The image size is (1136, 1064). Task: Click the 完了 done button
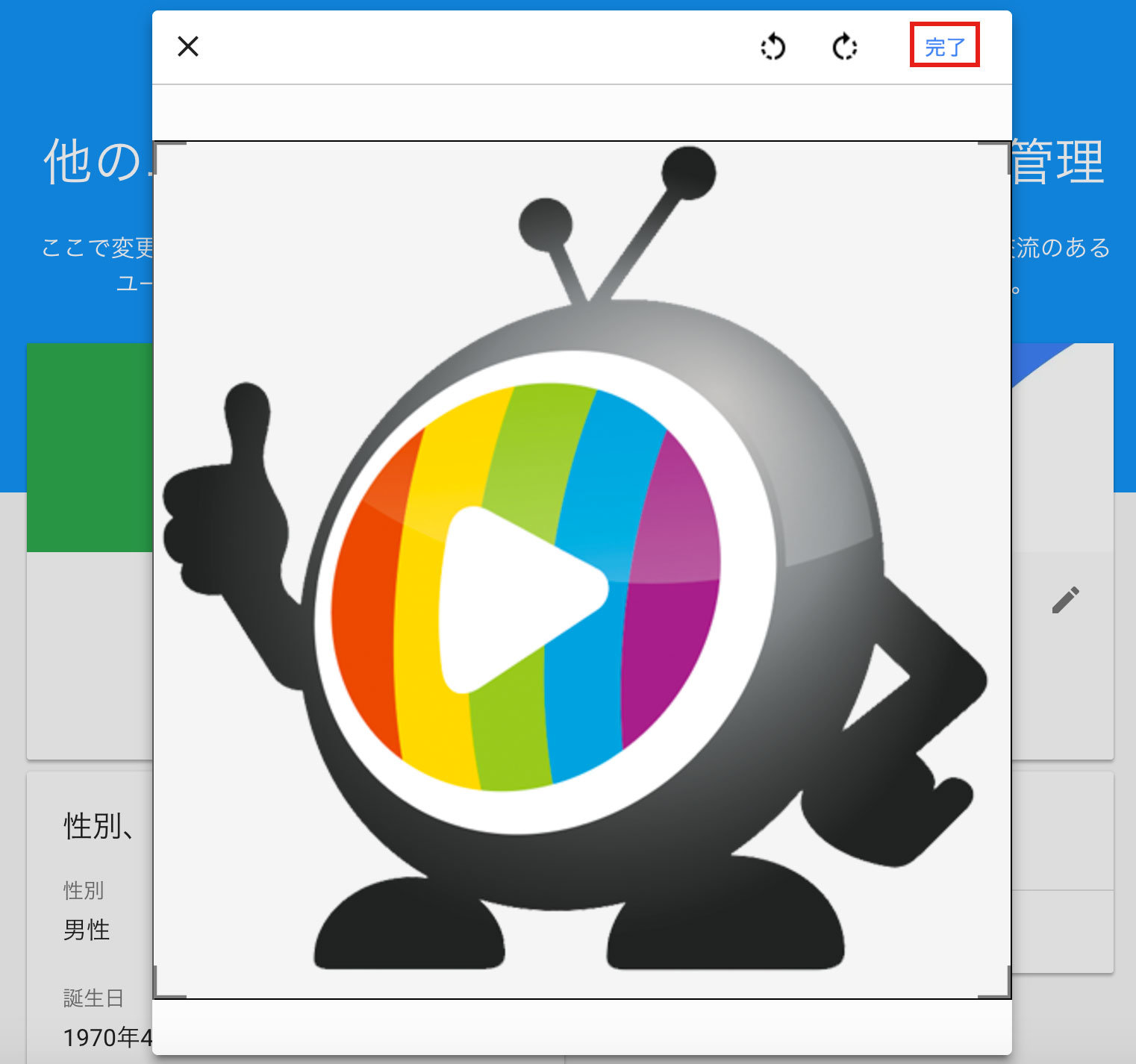tap(944, 46)
